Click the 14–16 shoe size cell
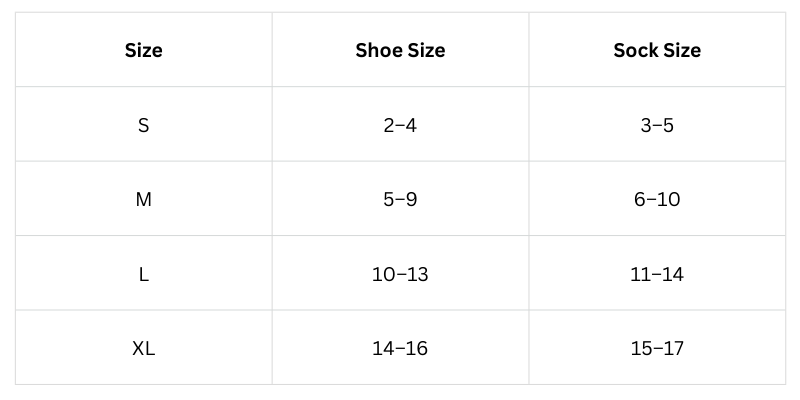Viewport: 800px width, 400px height. pyautogui.click(x=400, y=348)
